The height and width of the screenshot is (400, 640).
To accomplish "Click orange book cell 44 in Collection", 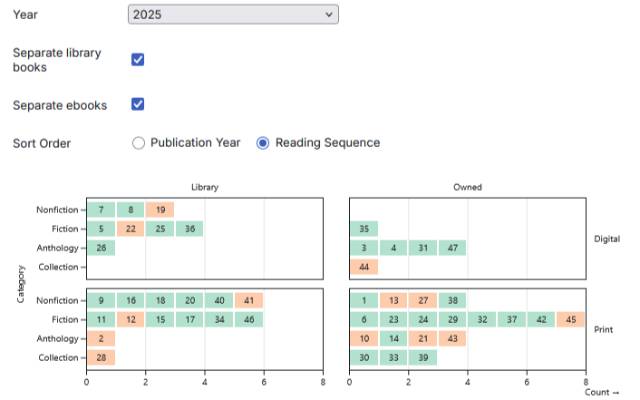I will (x=364, y=267).
